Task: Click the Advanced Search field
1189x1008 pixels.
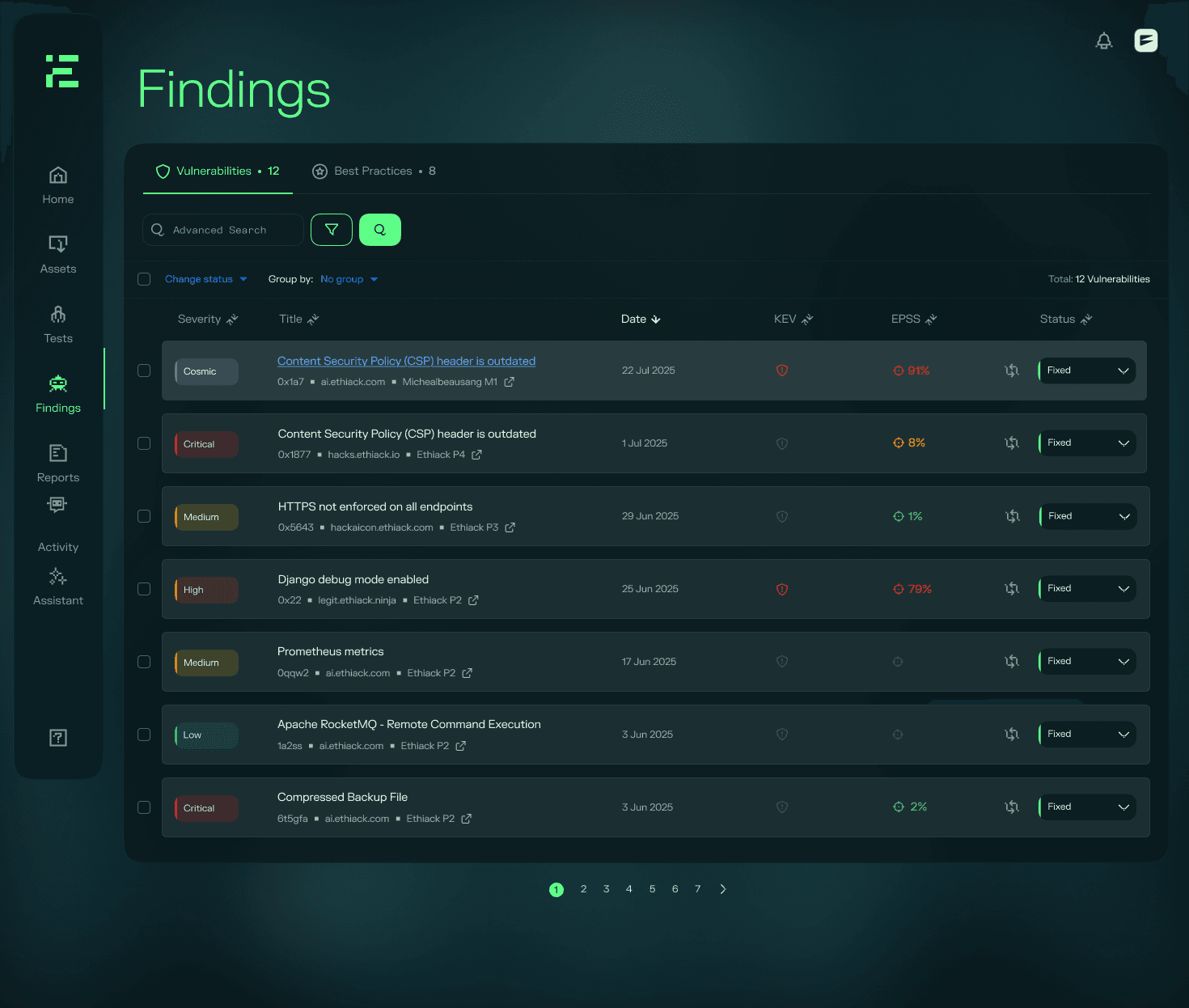Action: tap(223, 230)
